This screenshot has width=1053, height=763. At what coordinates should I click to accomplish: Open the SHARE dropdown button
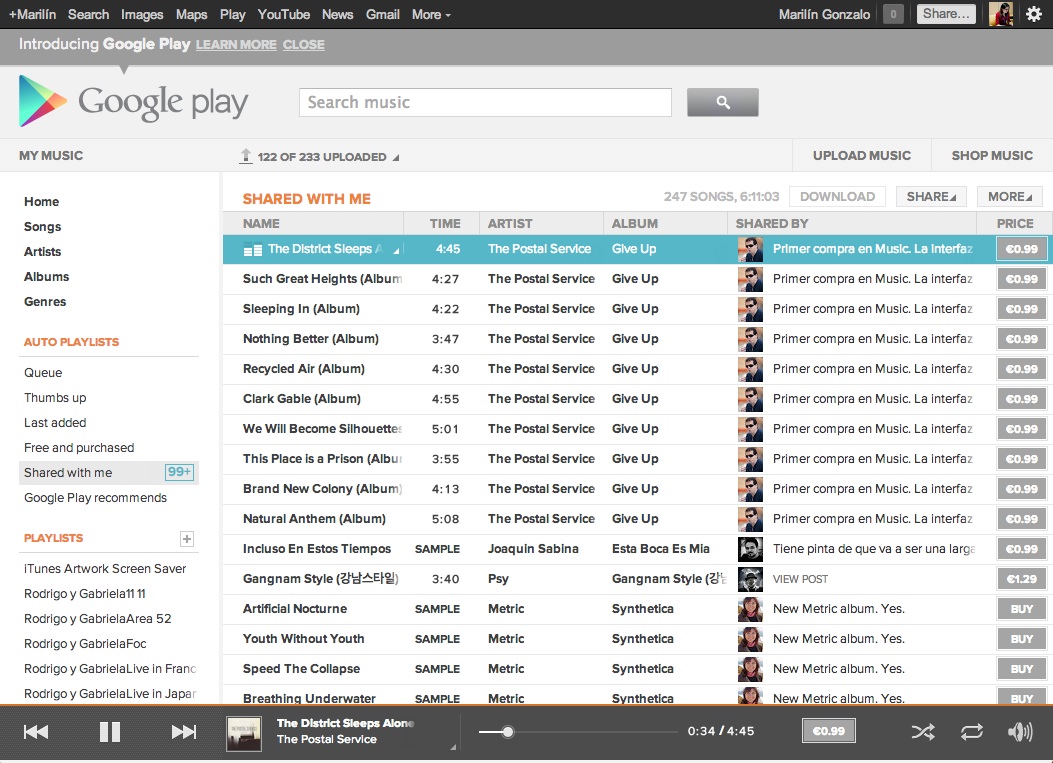(931, 197)
